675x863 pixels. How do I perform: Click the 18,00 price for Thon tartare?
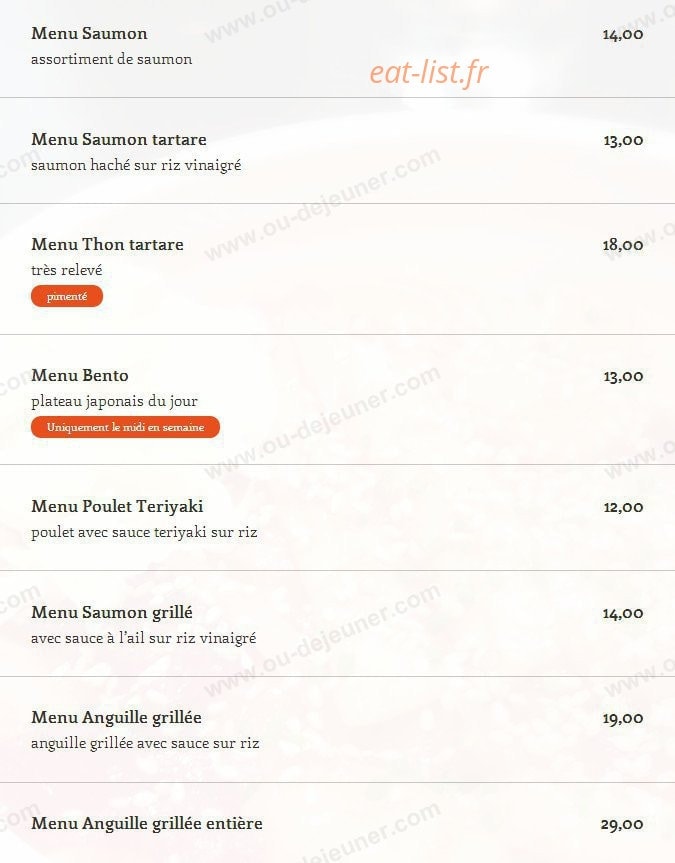click(x=623, y=245)
